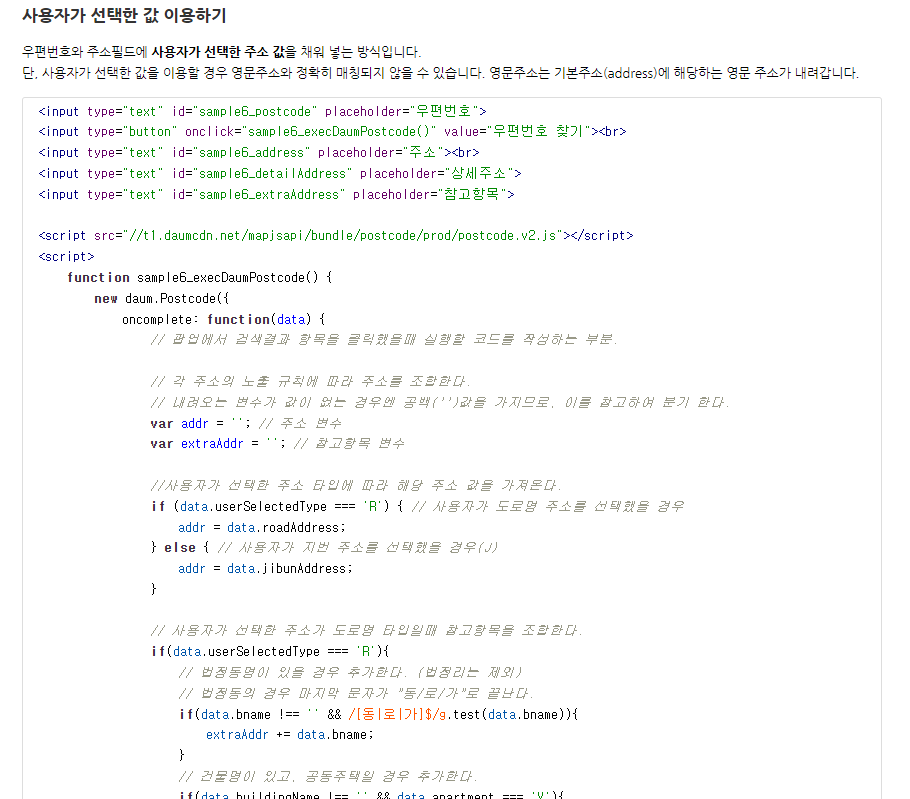Click 'function sample6_execDaumPostcode() {' line

200,277
